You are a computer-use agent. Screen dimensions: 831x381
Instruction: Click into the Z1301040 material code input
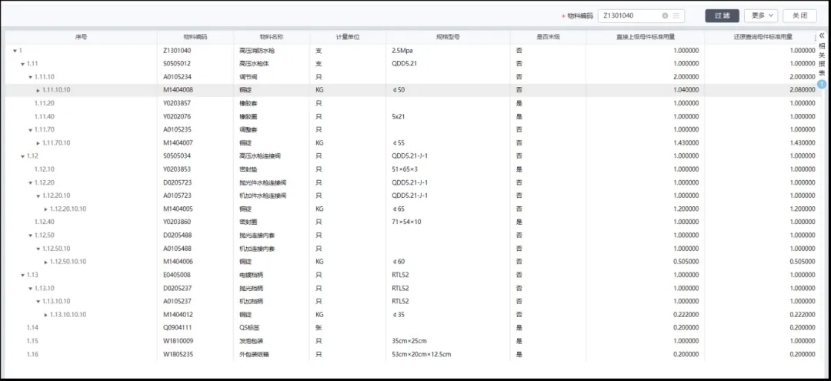629,16
